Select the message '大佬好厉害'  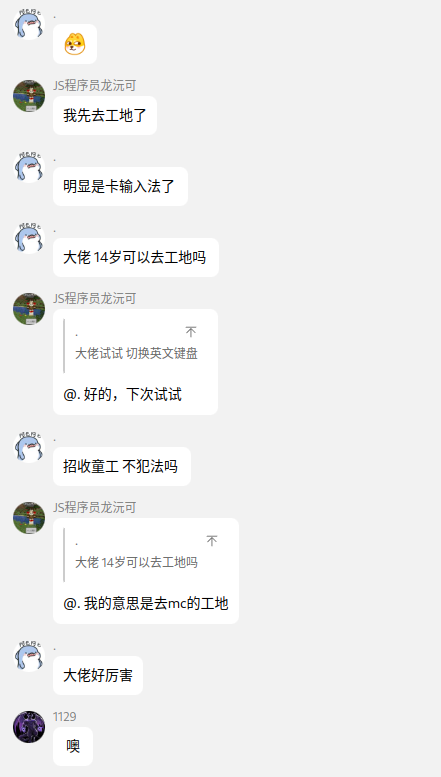tap(98, 675)
